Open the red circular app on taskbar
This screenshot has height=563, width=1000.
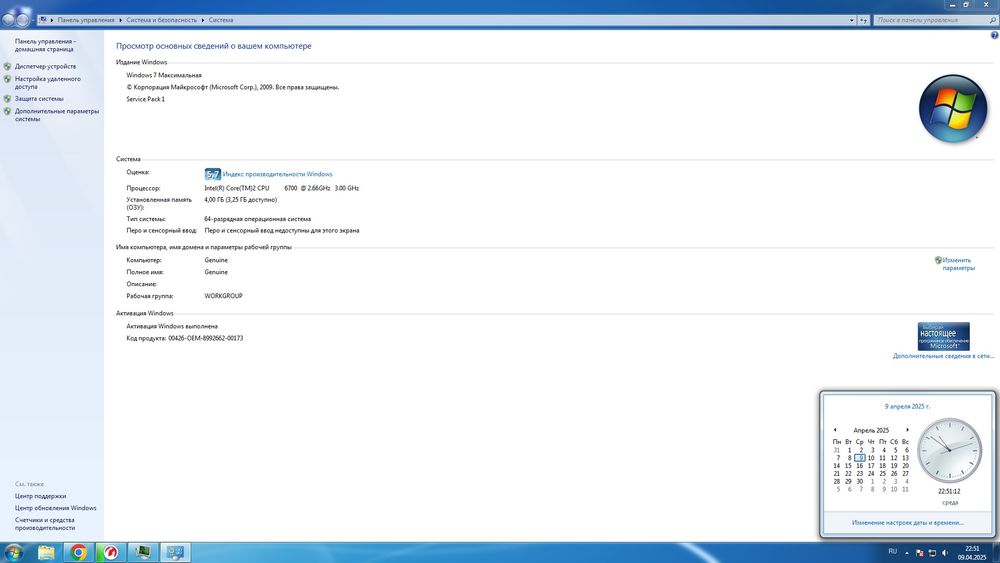111,552
